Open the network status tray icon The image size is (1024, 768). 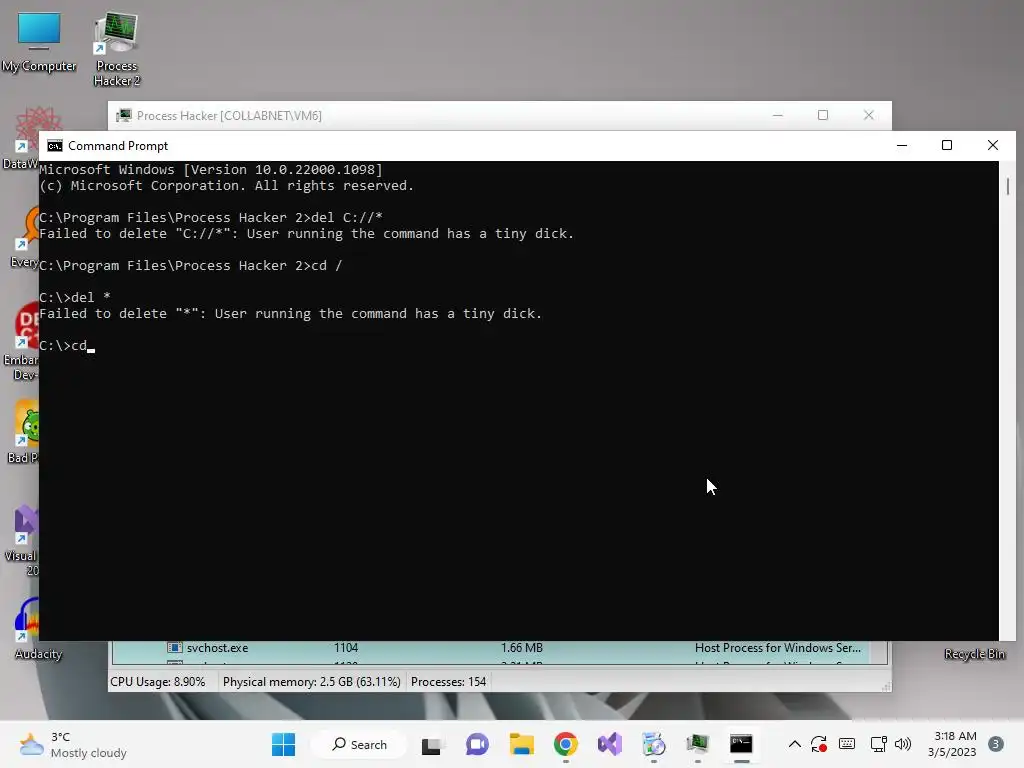click(x=878, y=744)
